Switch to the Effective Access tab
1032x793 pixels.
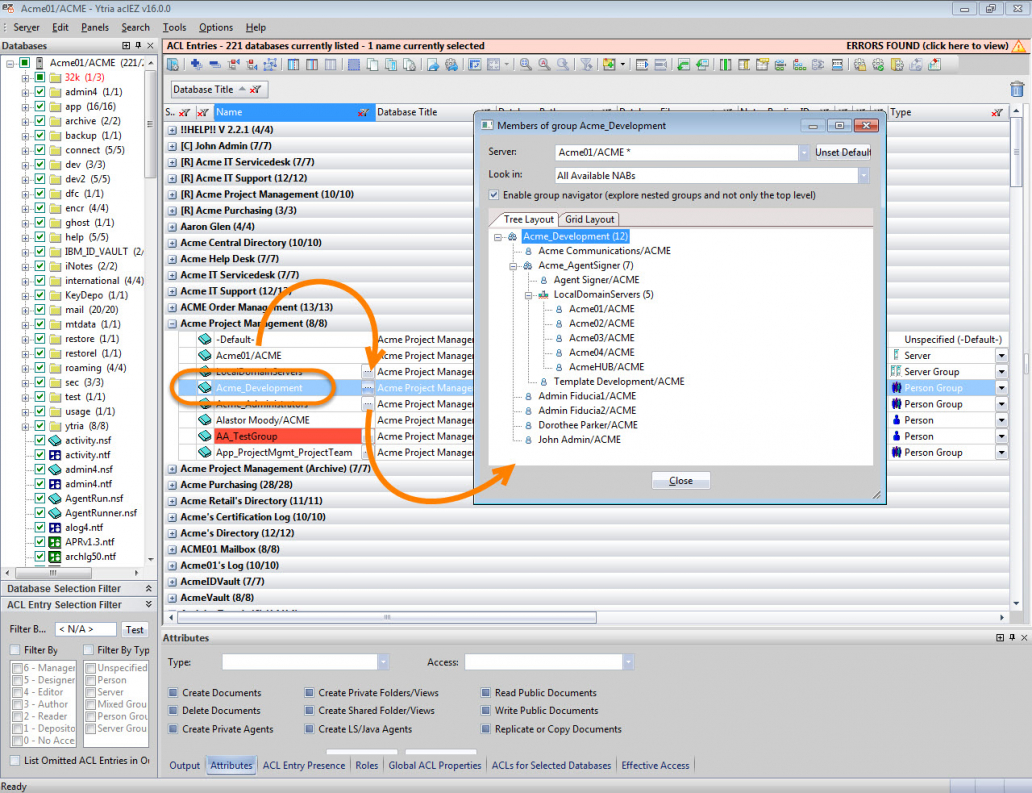655,765
